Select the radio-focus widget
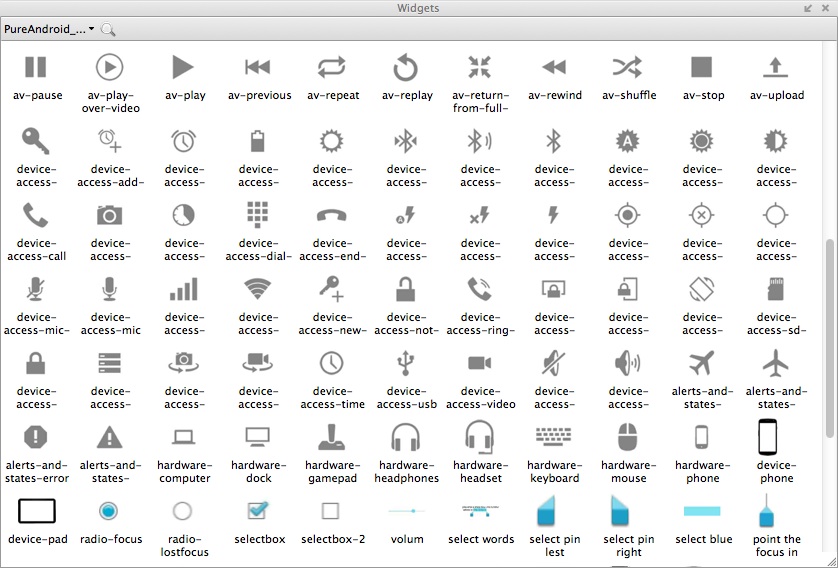 pyautogui.click(x=110, y=511)
